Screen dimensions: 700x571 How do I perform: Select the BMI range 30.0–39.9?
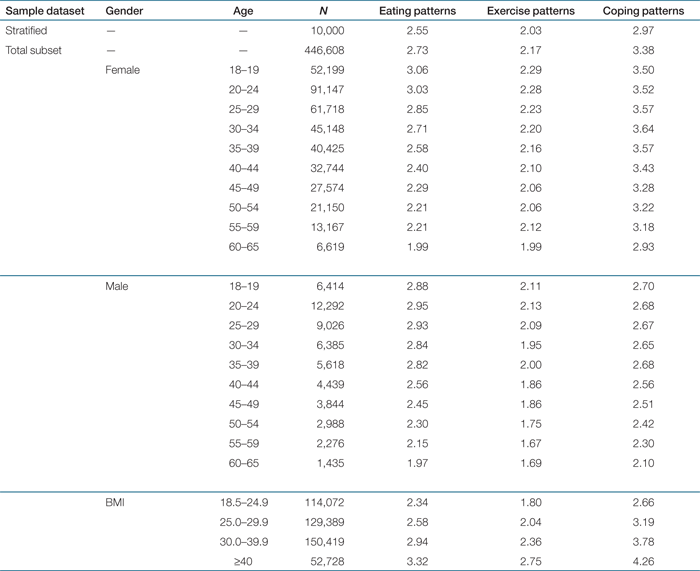[x=244, y=542]
